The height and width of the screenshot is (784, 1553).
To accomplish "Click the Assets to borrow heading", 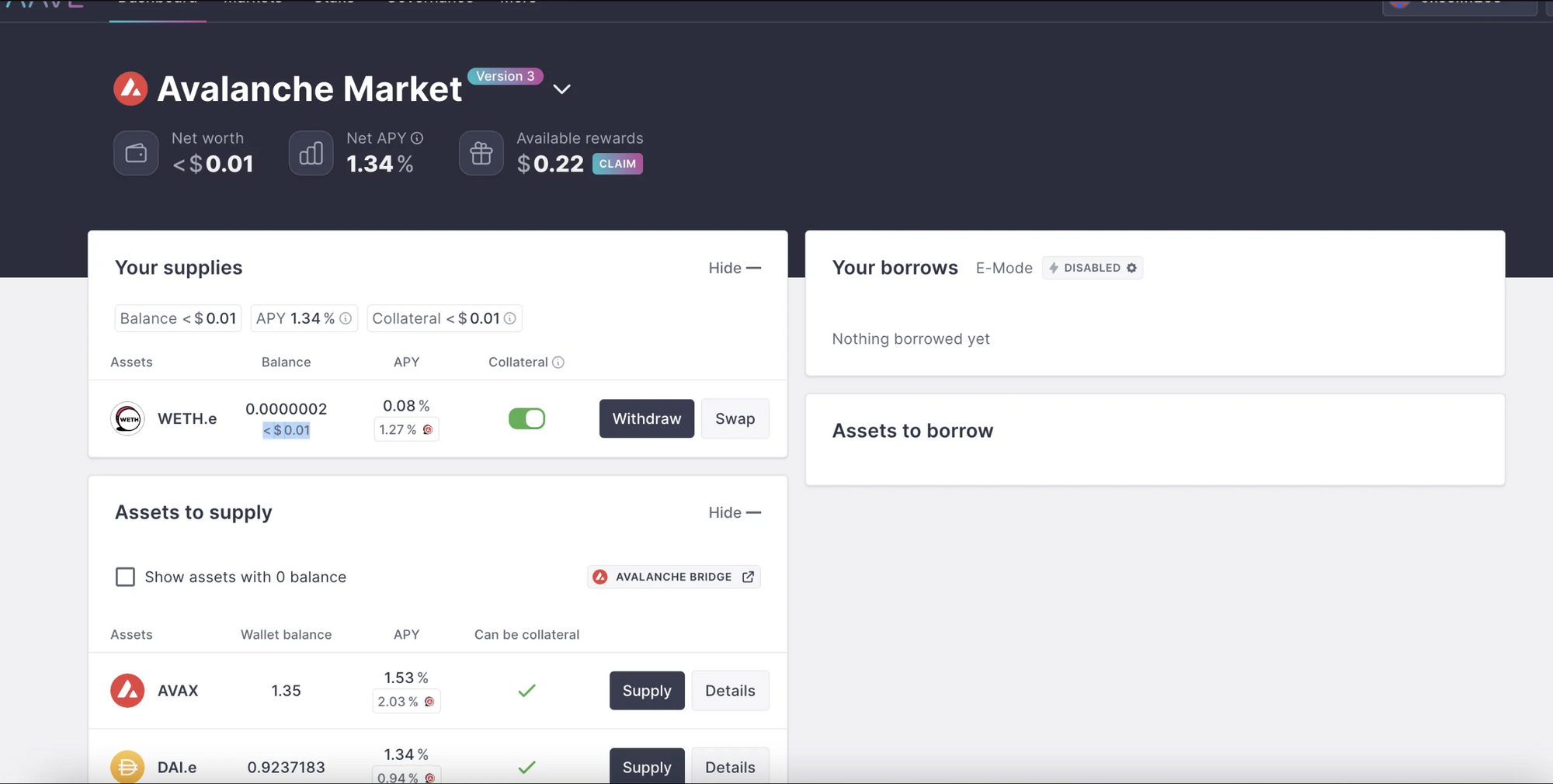I will pyautogui.click(x=912, y=431).
